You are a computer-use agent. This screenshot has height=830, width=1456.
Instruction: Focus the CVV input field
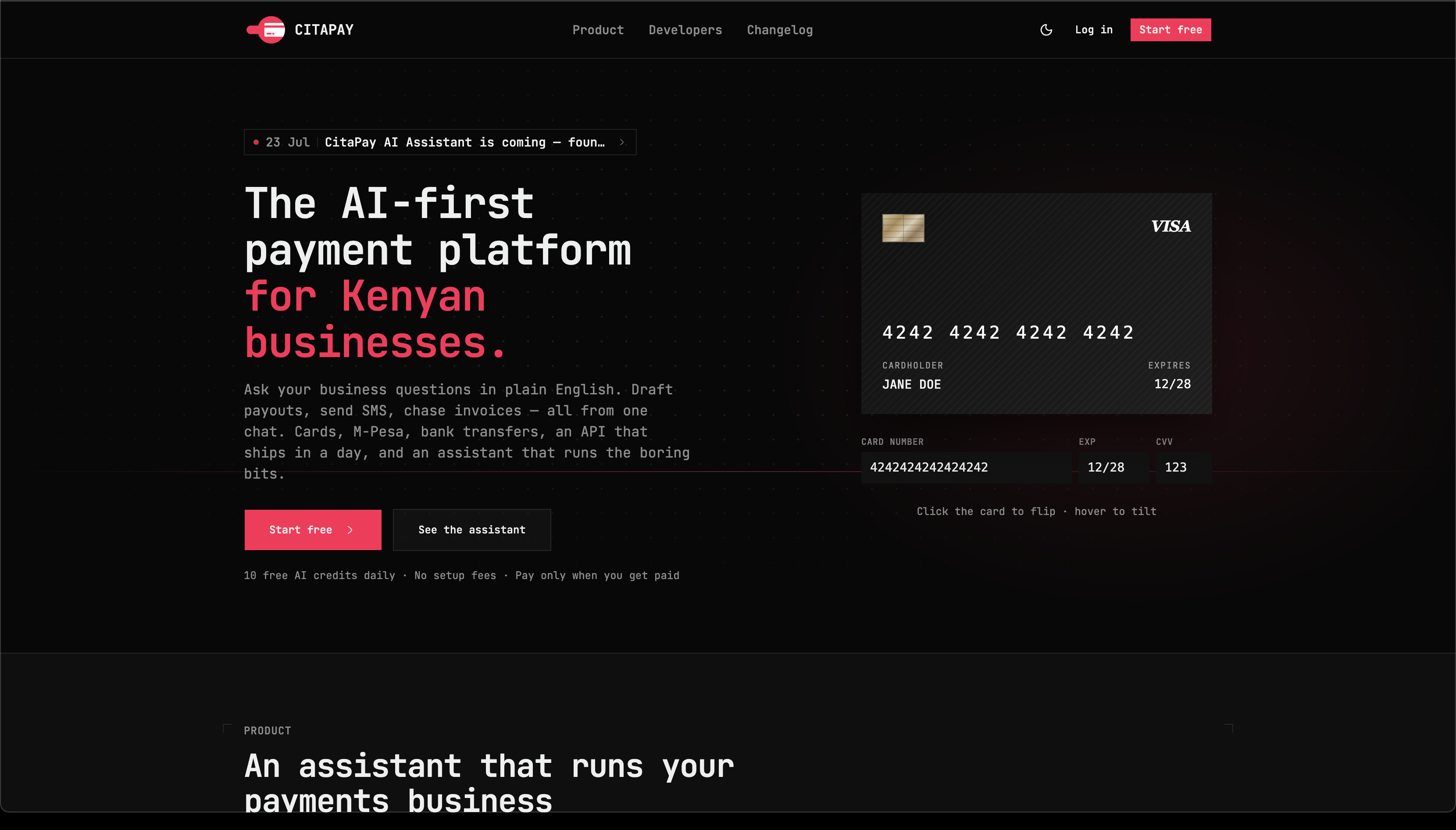click(x=1184, y=468)
